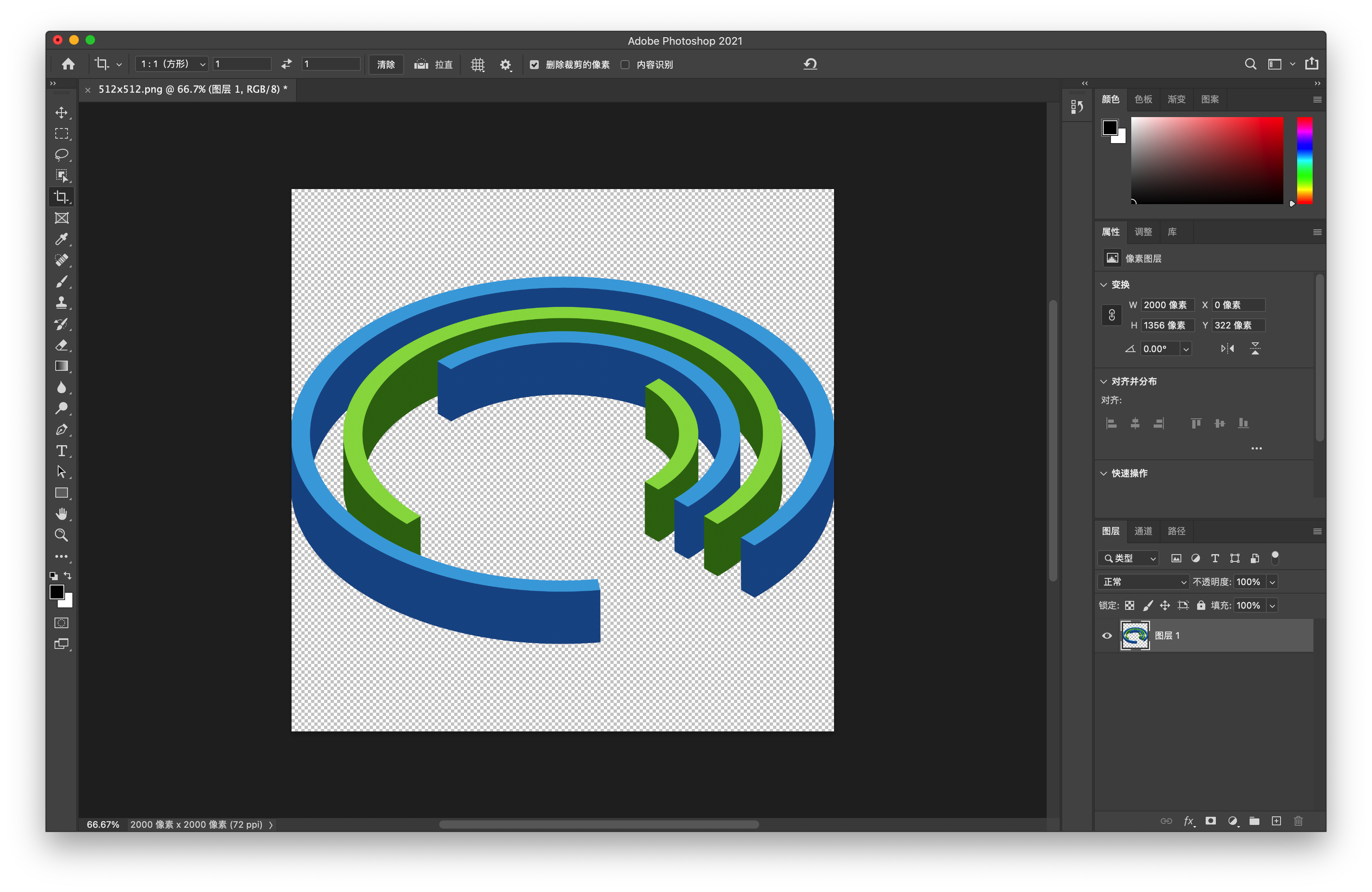Image resolution: width=1372 pixels, height=892 pixels.
Task: Switch to the 图案 tab
Action: click(x=1209, y=99)
